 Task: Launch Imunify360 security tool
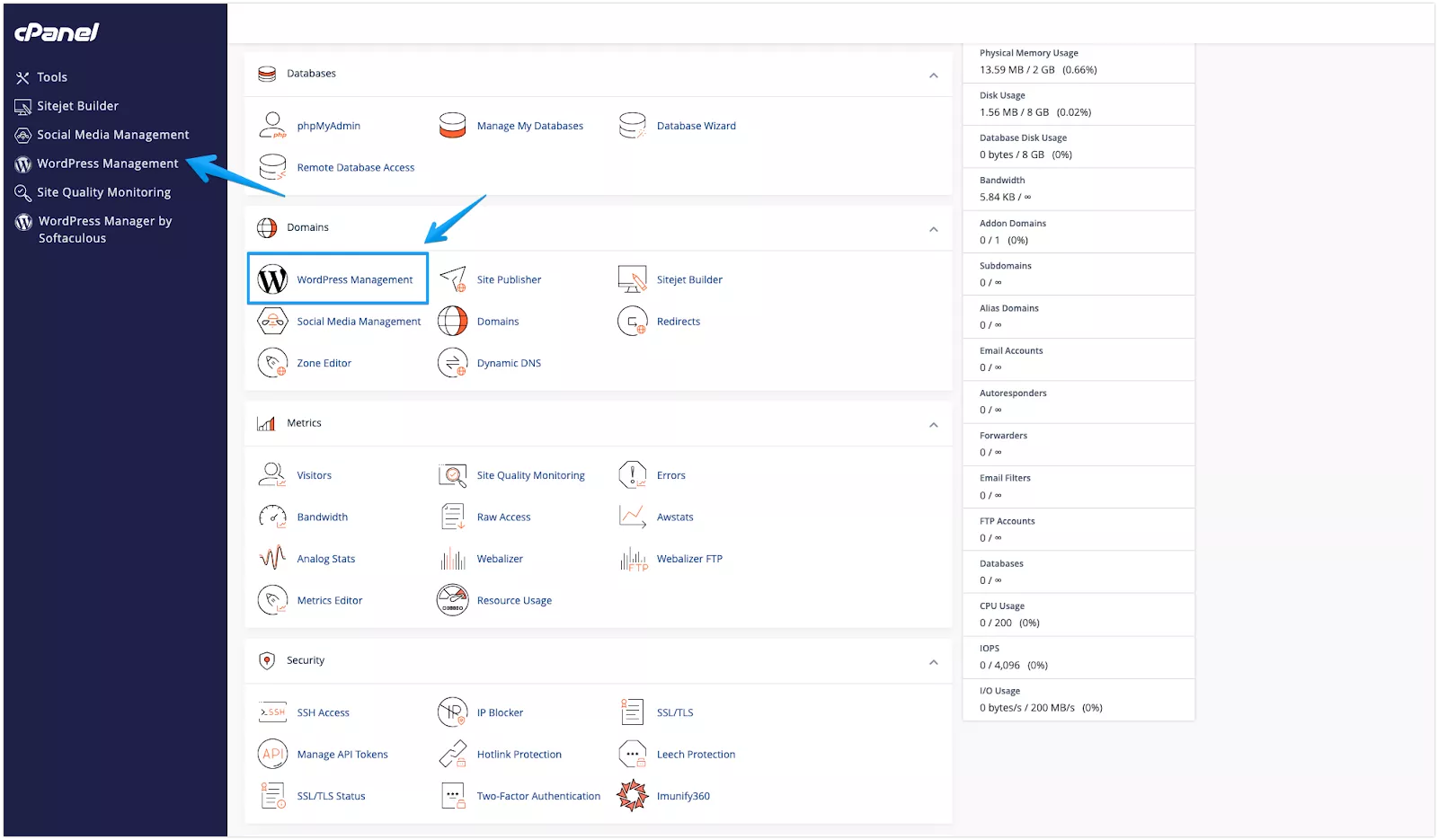pyautogui.click(x=685, y=796)
